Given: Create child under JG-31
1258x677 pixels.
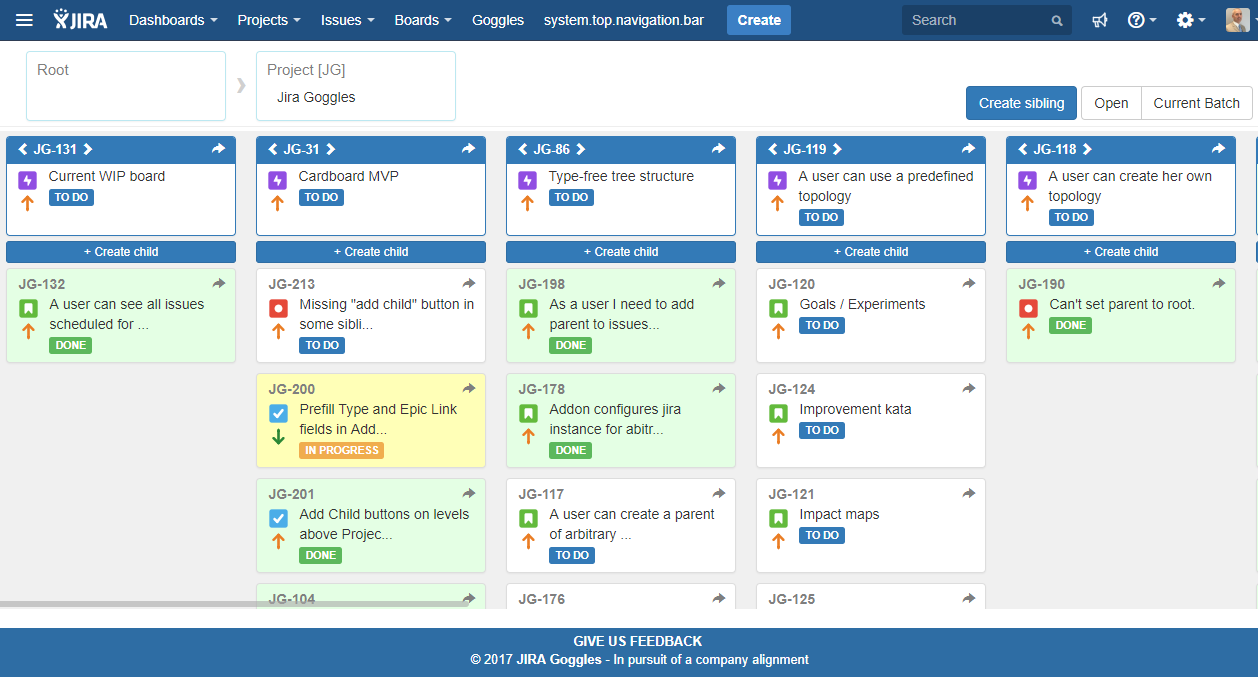Looking at the screenshot, I should point(371,252).
